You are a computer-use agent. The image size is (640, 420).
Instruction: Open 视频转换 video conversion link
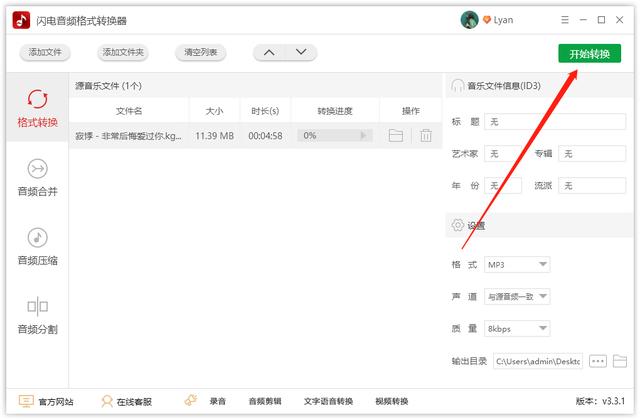point(392,402)
